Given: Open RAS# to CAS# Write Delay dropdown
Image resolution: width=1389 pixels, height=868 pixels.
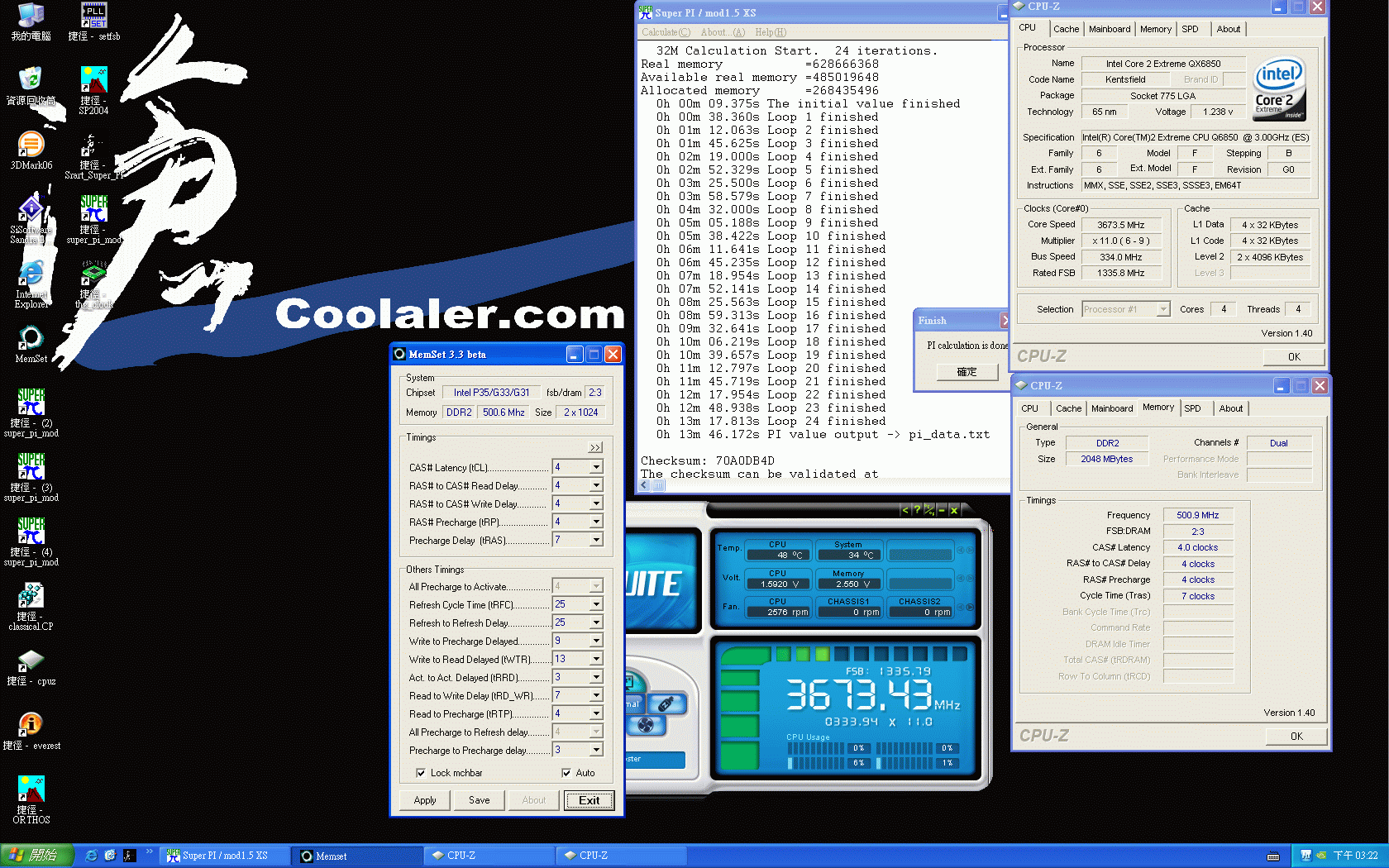Looking at the screenshot, I should 596,503.
